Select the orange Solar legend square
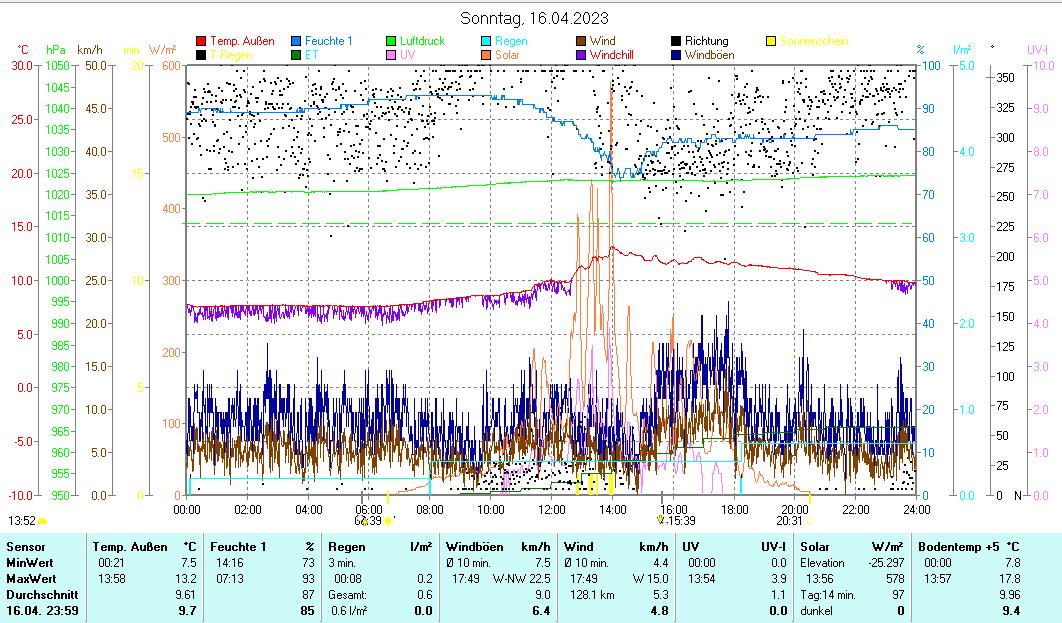This screenshot has height=623, width=1062. 486,55
